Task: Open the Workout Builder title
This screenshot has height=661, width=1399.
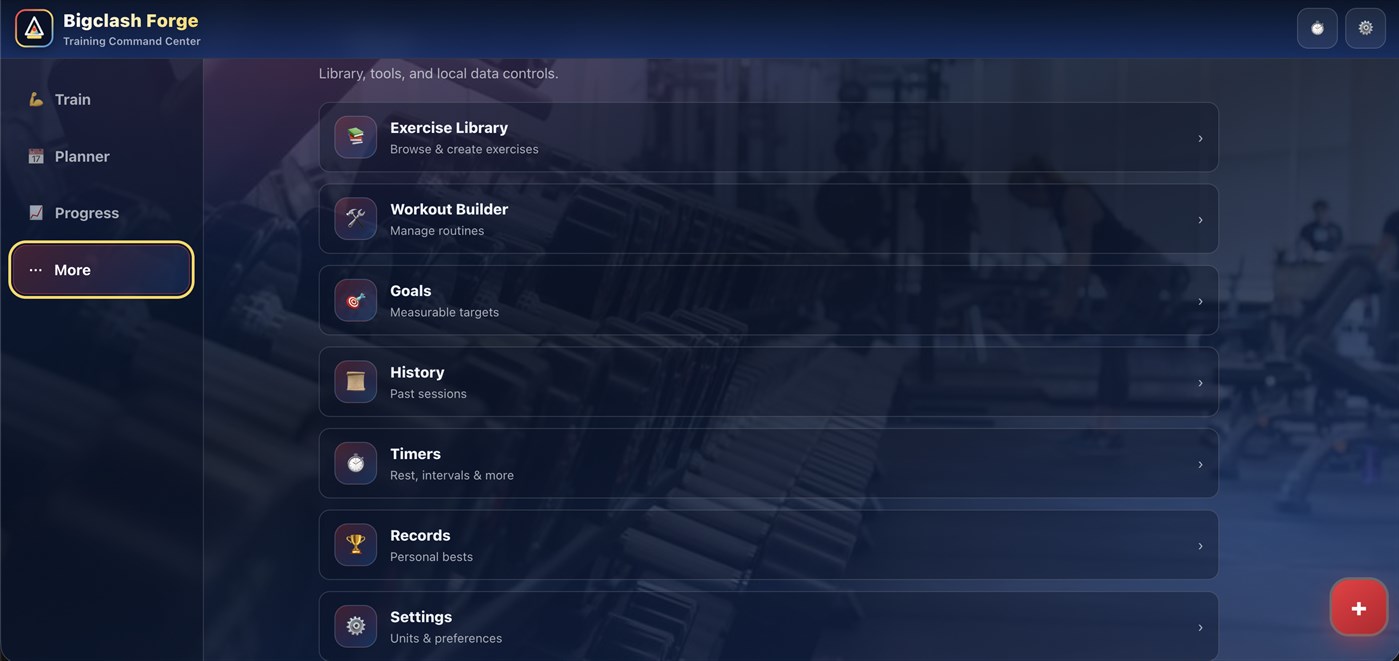Action: coord(449,209)
